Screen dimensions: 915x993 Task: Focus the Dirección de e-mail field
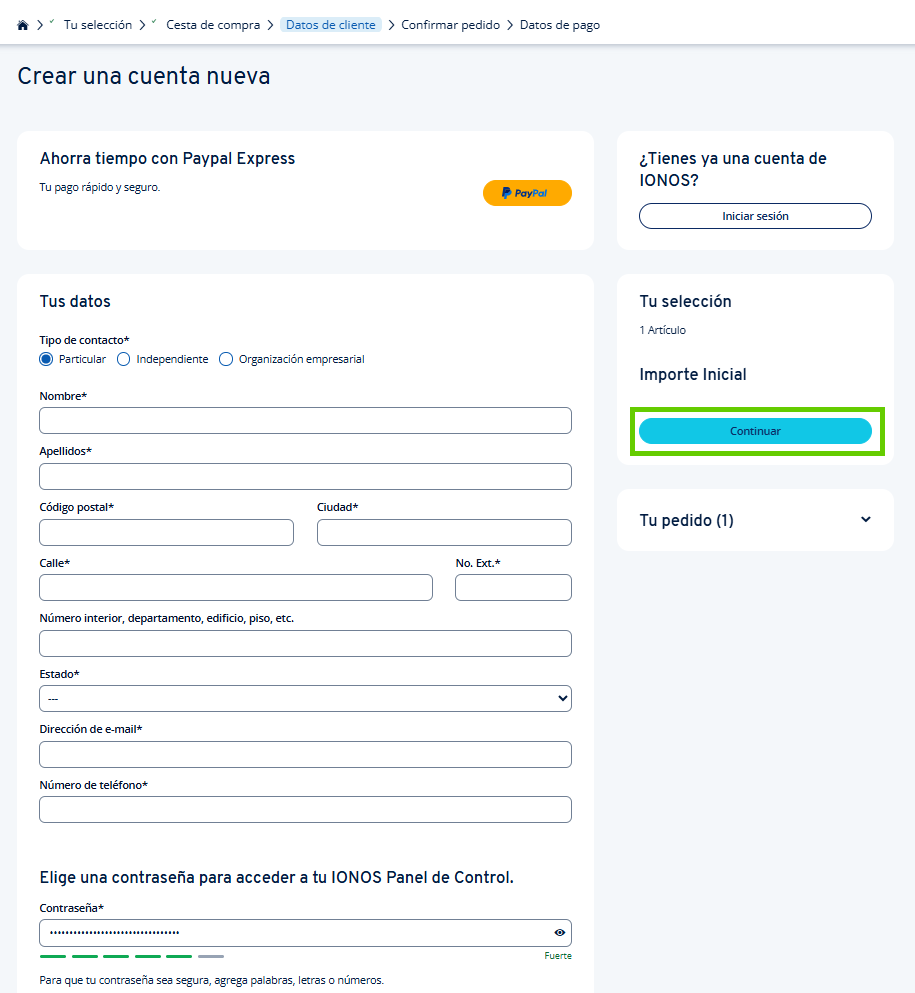click(x=305, y=754)
